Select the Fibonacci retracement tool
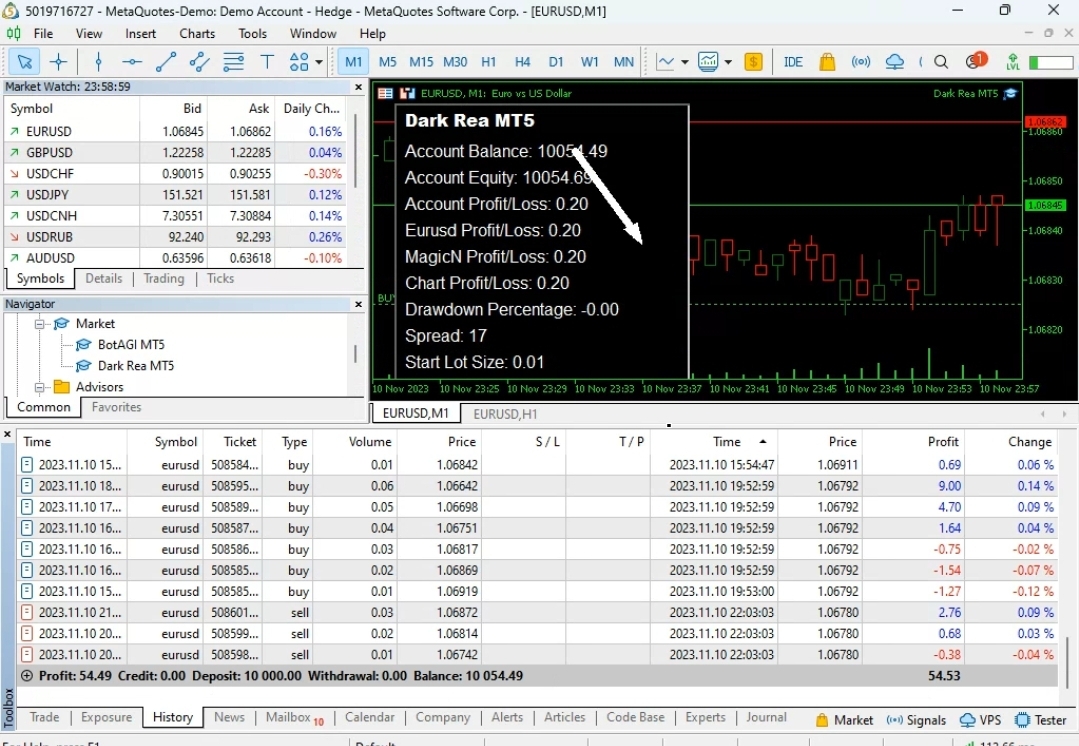The image size is (1079, 746). click(233, 62)
